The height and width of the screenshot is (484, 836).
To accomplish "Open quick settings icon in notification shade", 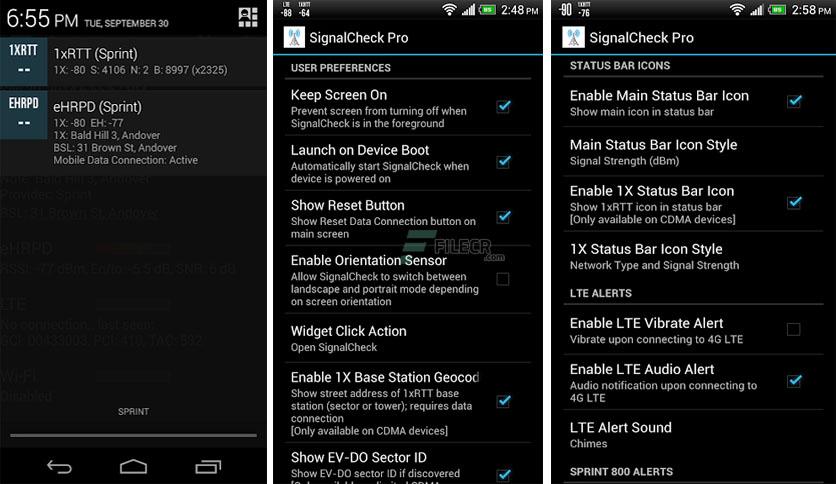I will pyautogui.click(x=248, y=18).
